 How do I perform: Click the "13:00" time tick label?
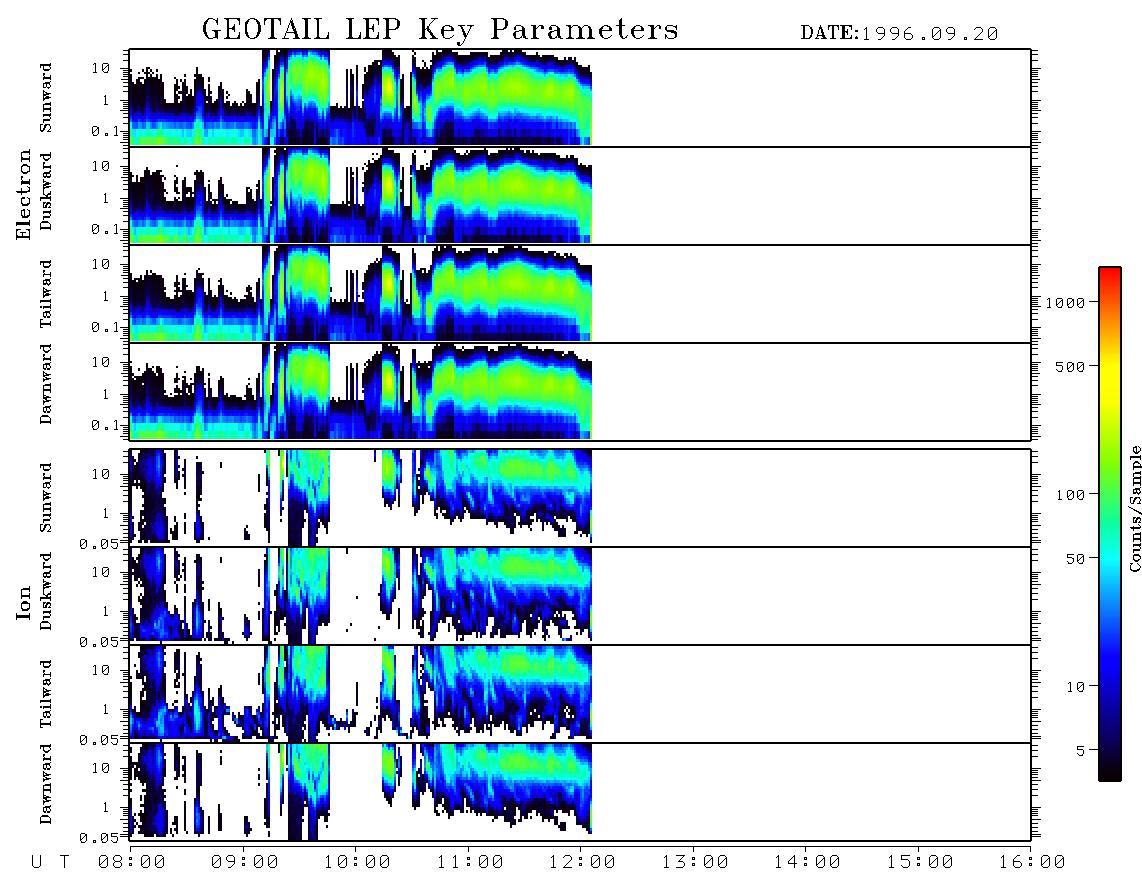point(695,863)
